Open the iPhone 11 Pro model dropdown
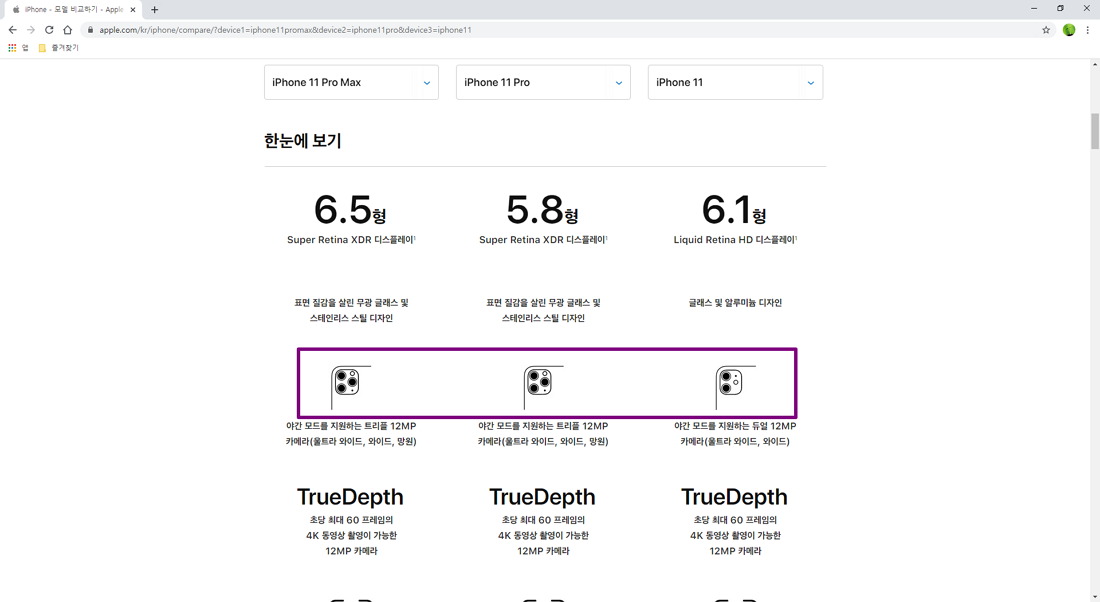This screenshot has height=602, width=1100. pos(543,82)
